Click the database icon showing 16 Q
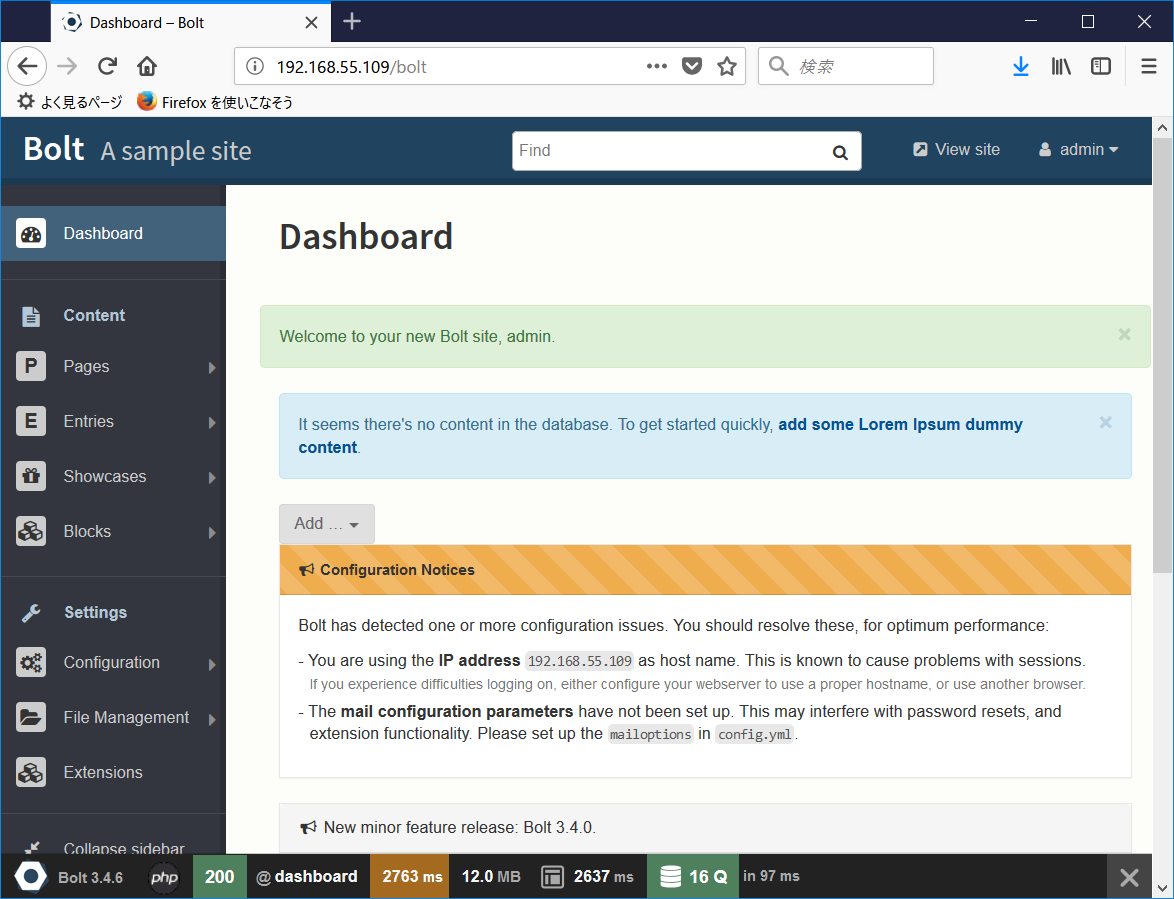The image size is (1174, 899). [x=670, y=877]
